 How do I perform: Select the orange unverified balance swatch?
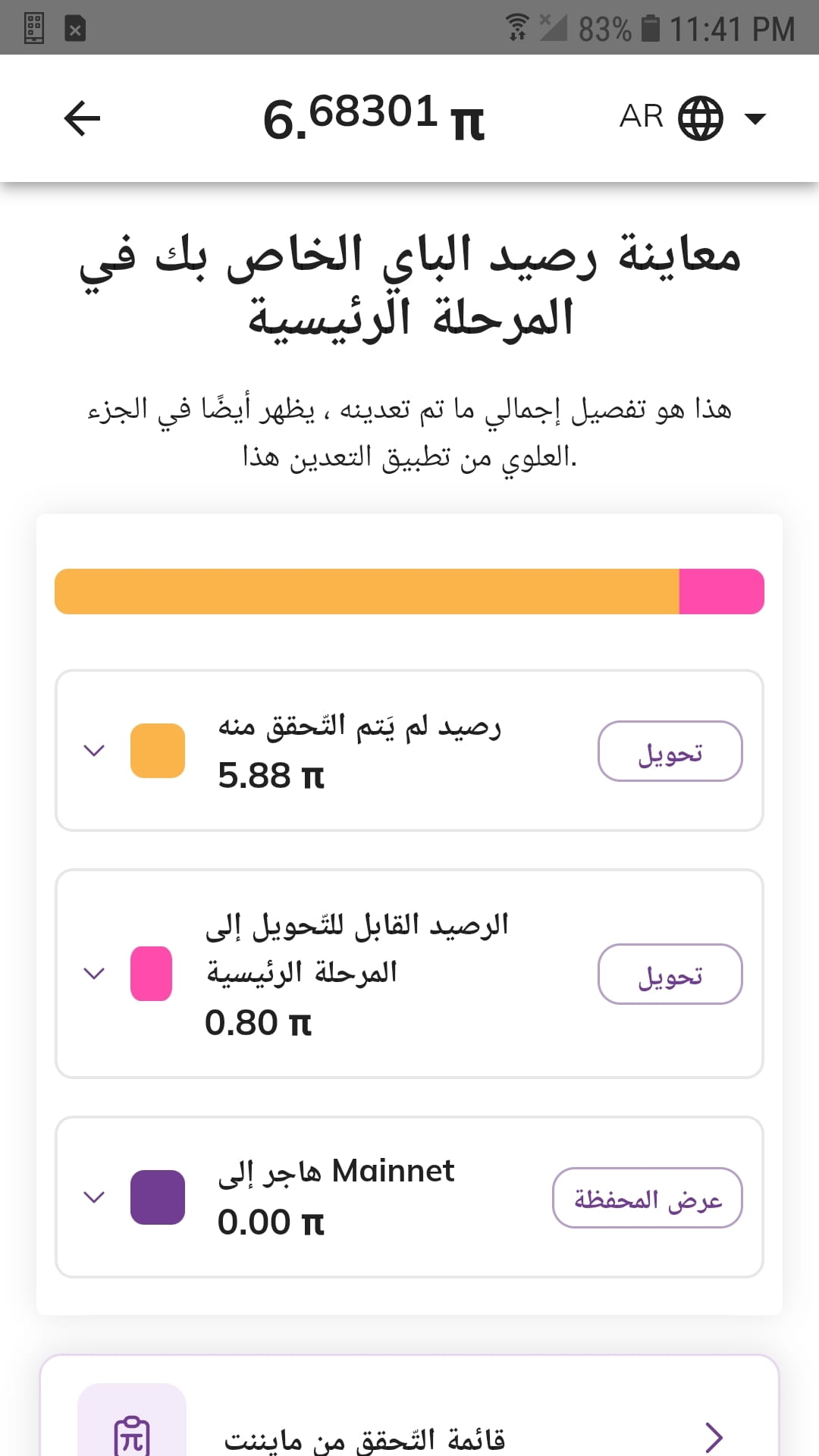158,751
